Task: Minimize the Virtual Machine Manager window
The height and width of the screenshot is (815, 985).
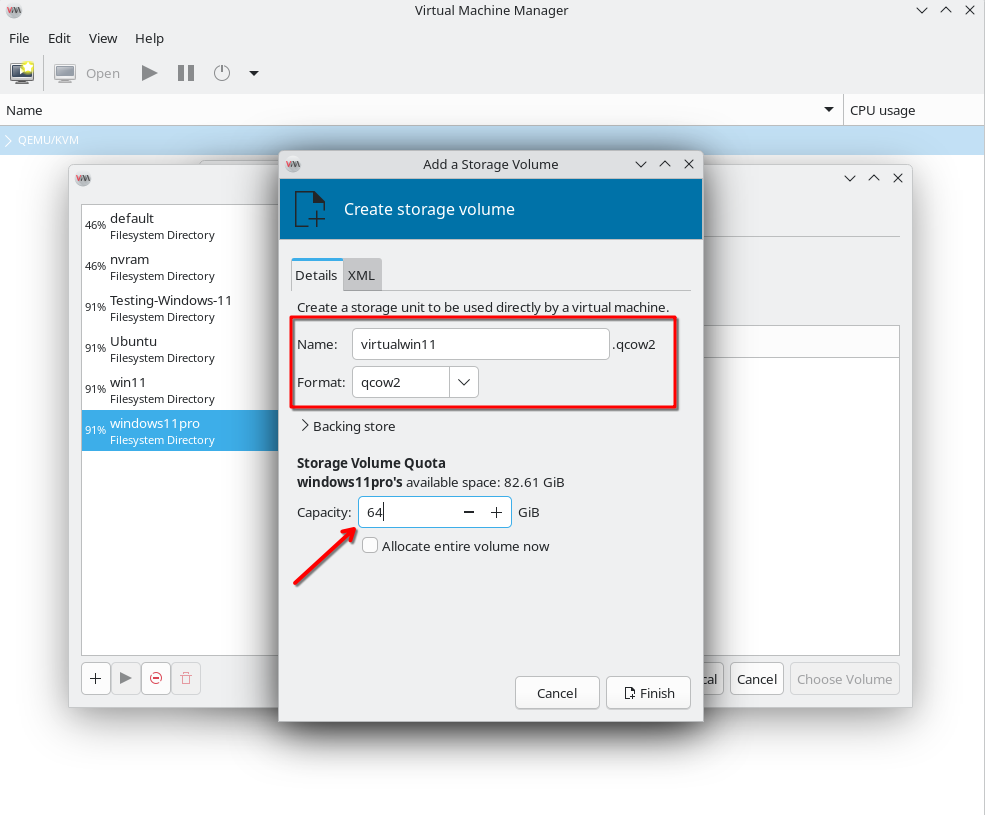Action: click(922, 10)
